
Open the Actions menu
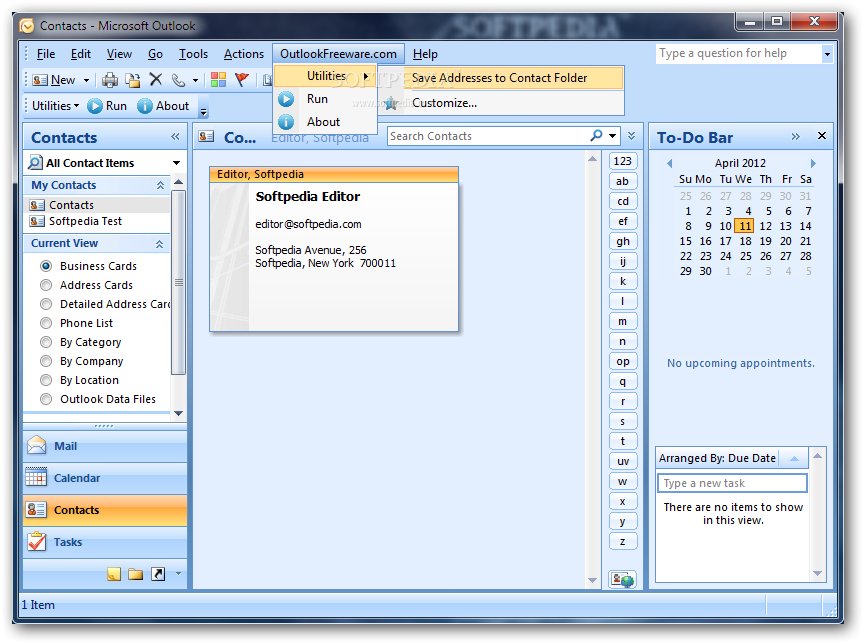[x=244, y=54]
